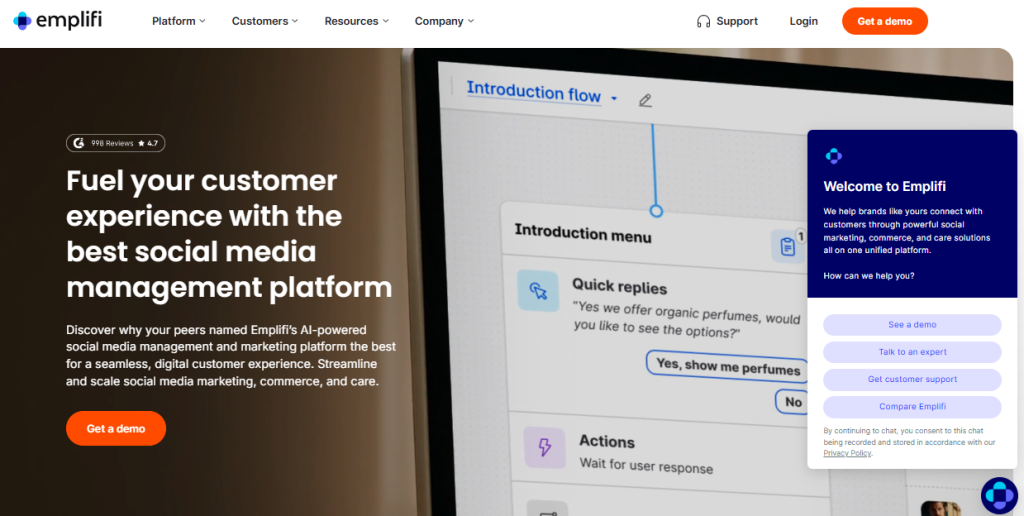This screenshot has height=516, width=1024.
Task: Open the Privacy Policy link in chat
Action: click(x=846, y=453)
